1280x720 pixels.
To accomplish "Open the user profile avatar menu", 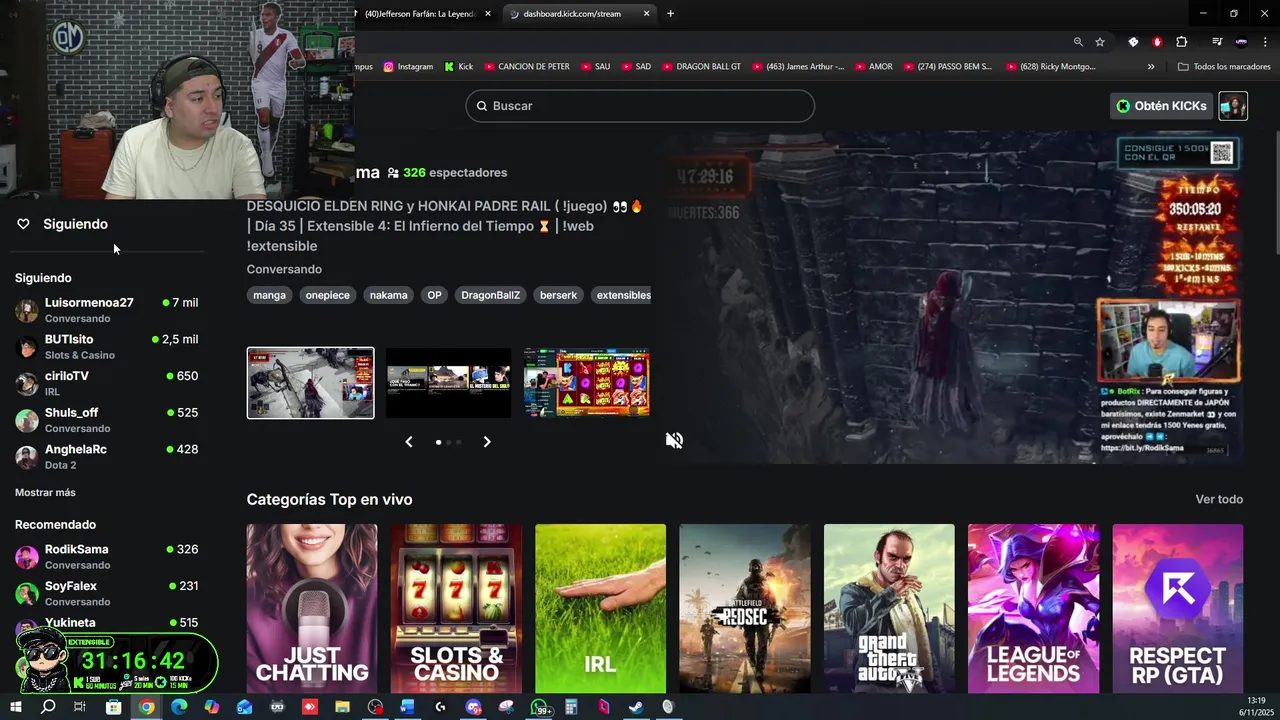I will click(x=1233, y=106).
